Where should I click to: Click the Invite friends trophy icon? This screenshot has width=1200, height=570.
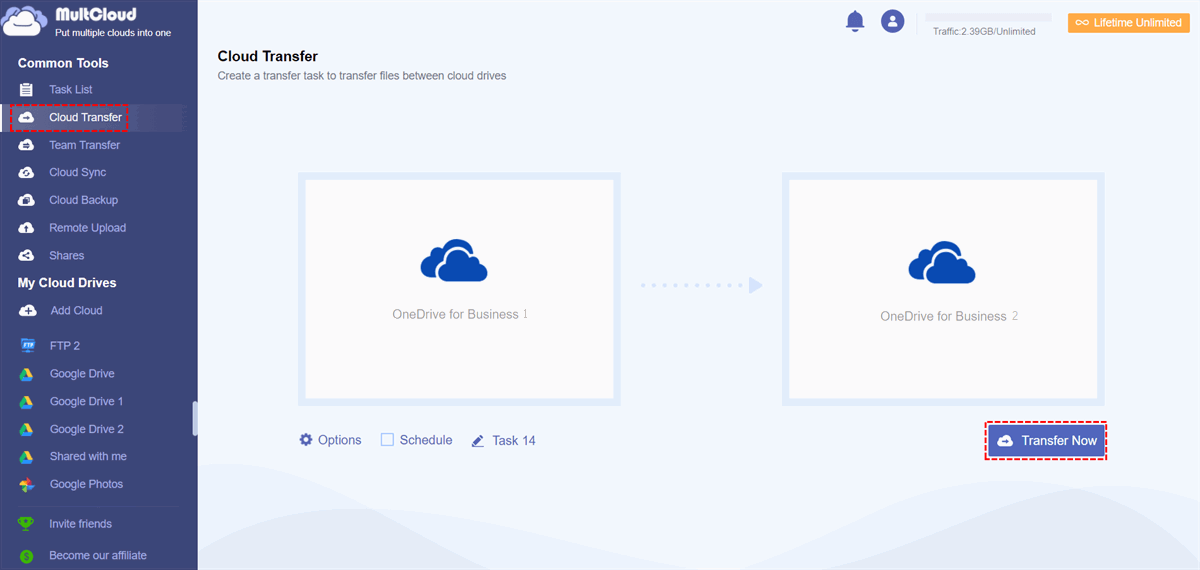click(x=27, y=524)
